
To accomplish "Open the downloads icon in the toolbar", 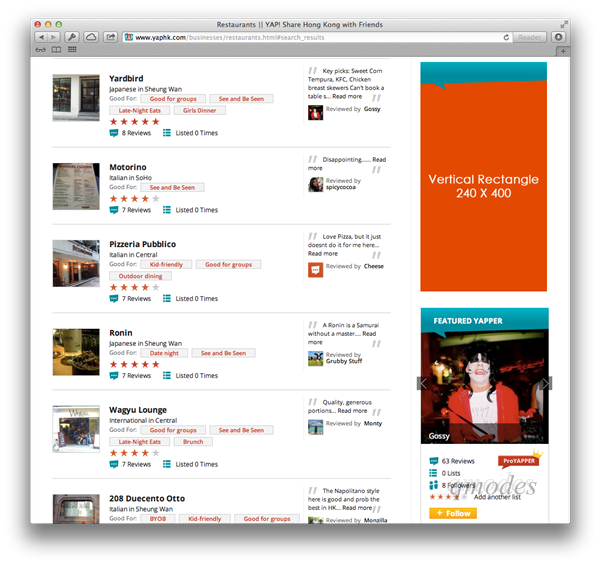I will pyautogui.click(x=558, y=37).
